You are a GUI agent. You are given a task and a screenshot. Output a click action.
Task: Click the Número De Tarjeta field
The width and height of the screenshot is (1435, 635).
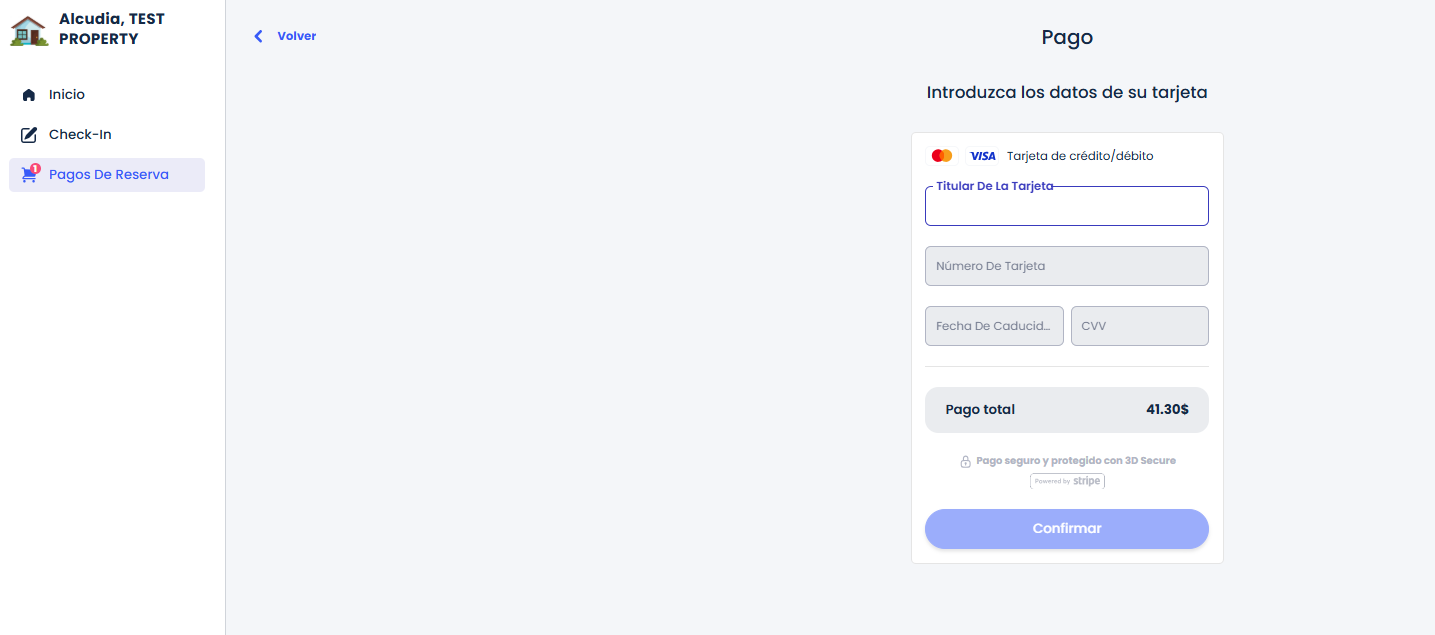click(1066, 266)
